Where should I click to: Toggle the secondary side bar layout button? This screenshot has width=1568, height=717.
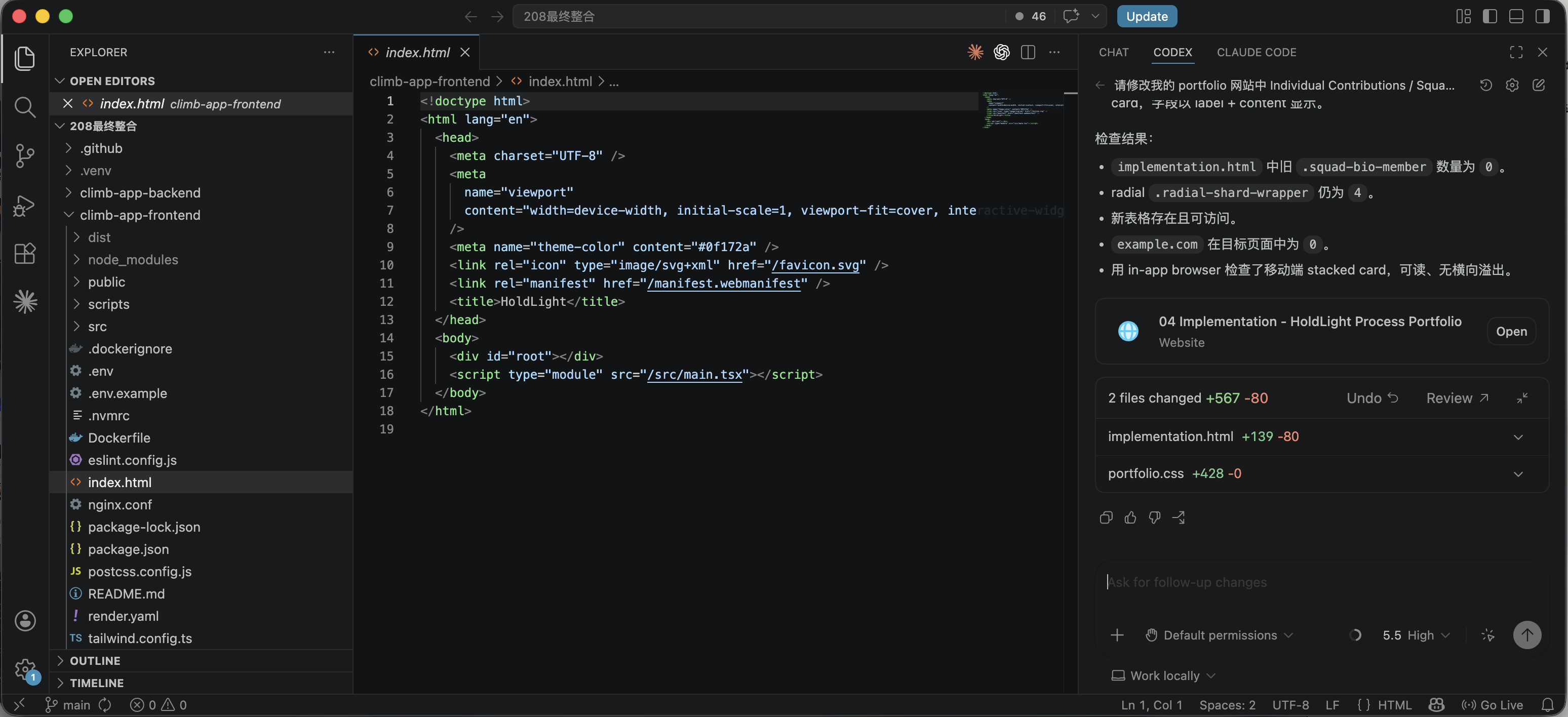click(x=1542, y=16)
